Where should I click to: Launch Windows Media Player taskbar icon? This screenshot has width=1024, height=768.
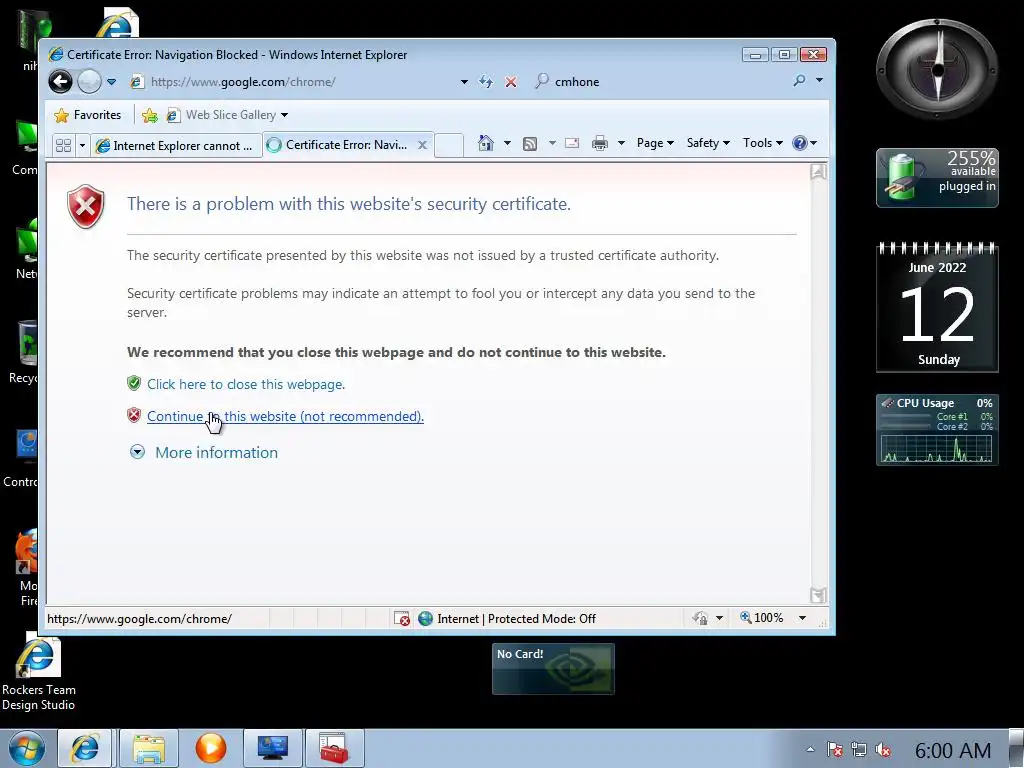211,748
